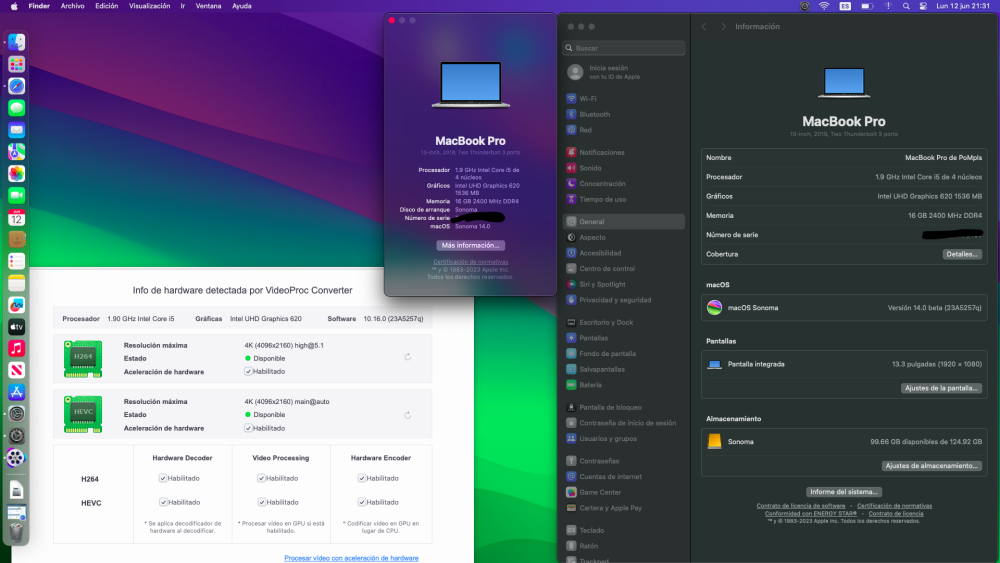Open Mail app in the Dock
The image size is (1000, 563).
pos(17,129)
